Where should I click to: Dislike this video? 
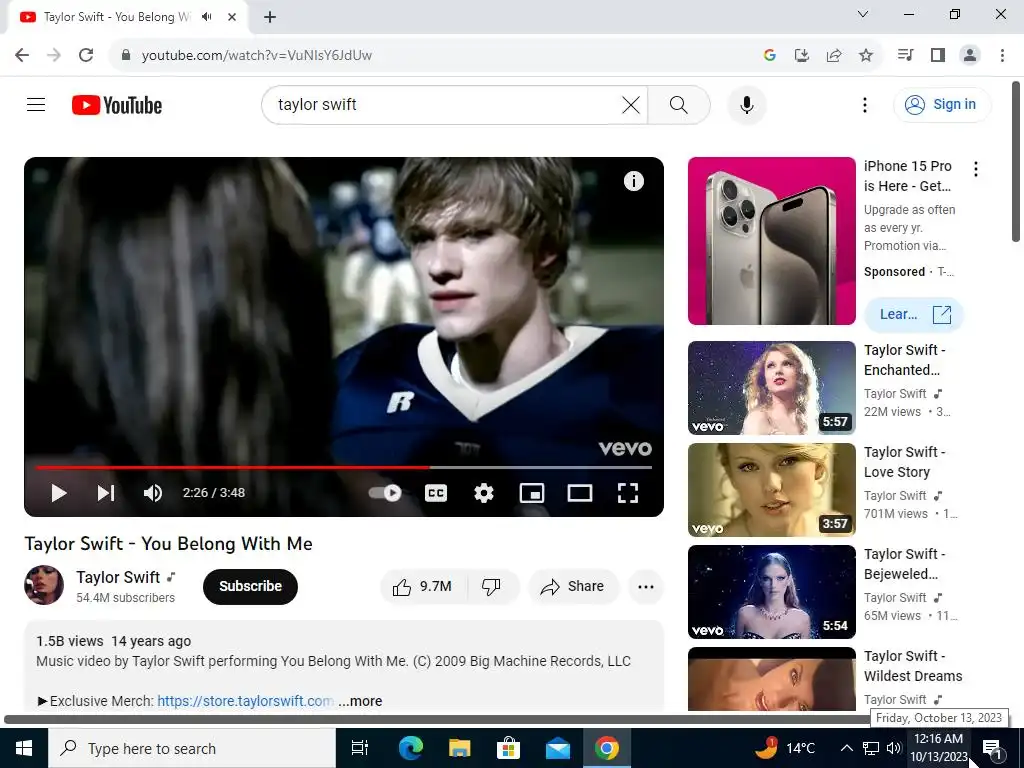(x=492, y=586)
